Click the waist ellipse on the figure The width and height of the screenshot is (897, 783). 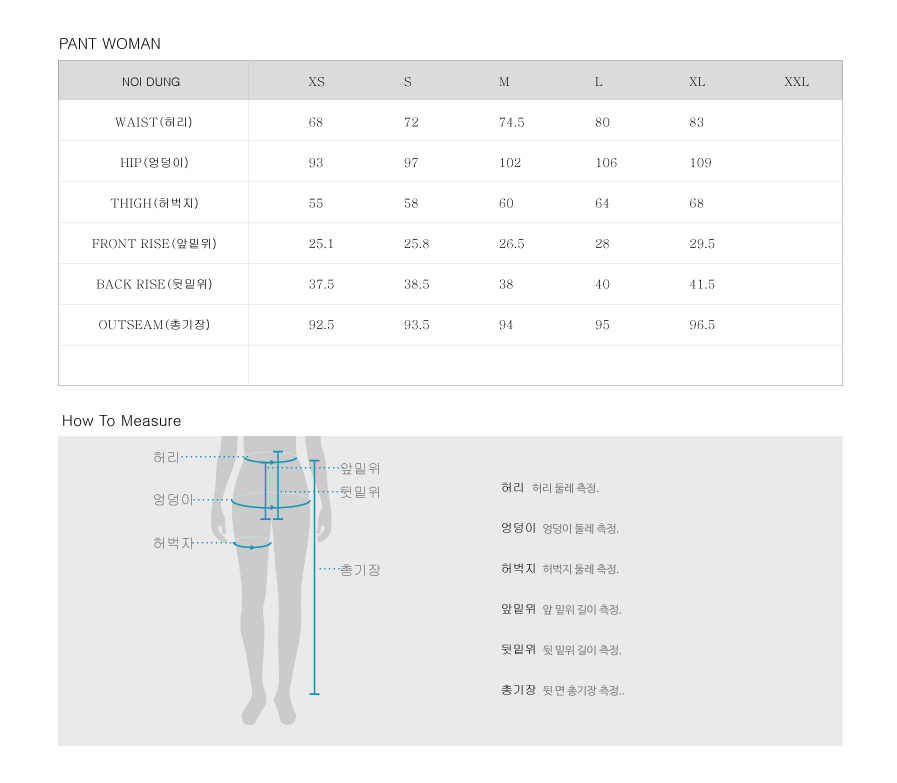tap(270, 458)
